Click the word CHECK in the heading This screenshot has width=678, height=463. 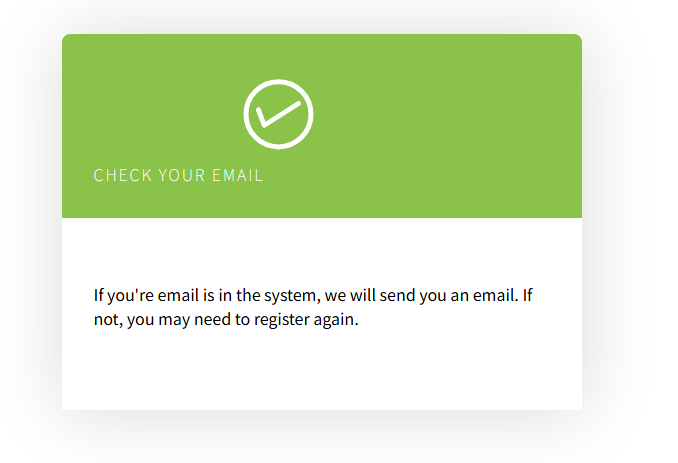coord(123,176)
